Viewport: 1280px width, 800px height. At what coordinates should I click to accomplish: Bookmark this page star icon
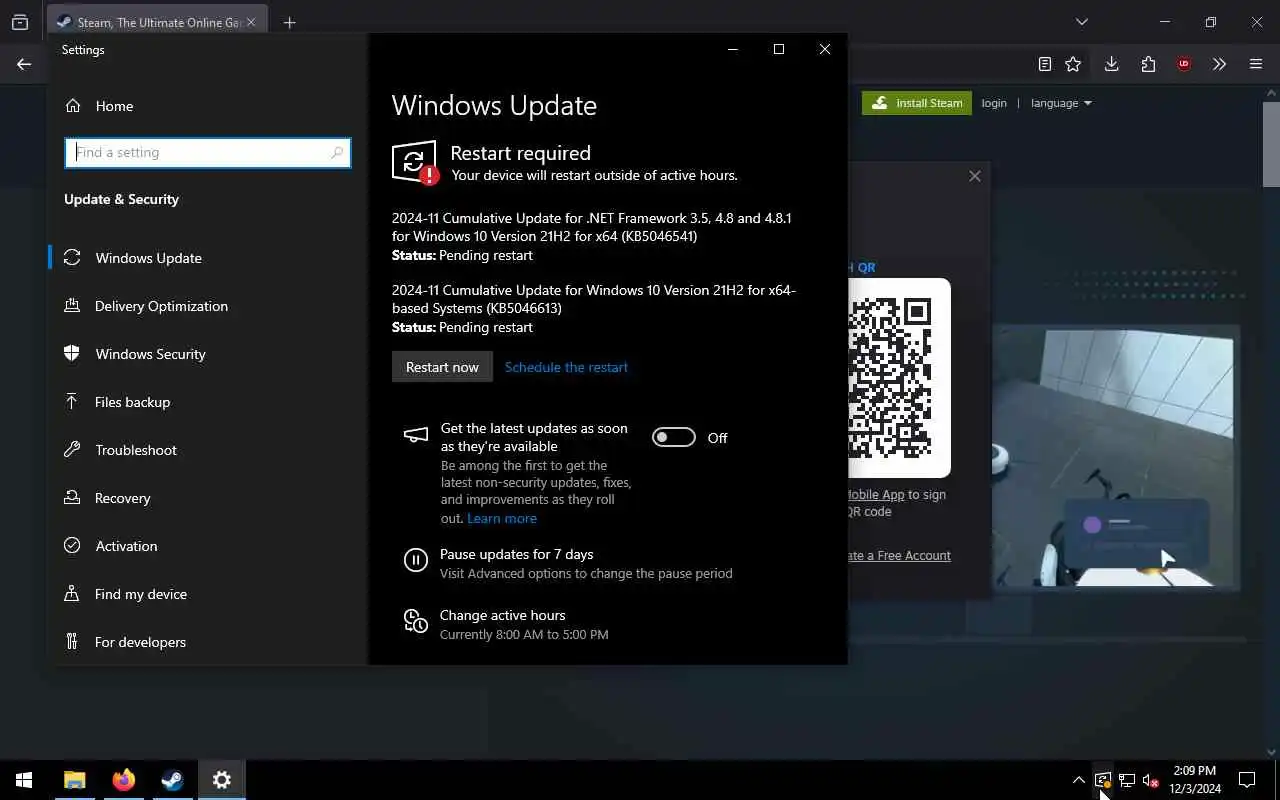(1073, 64)
